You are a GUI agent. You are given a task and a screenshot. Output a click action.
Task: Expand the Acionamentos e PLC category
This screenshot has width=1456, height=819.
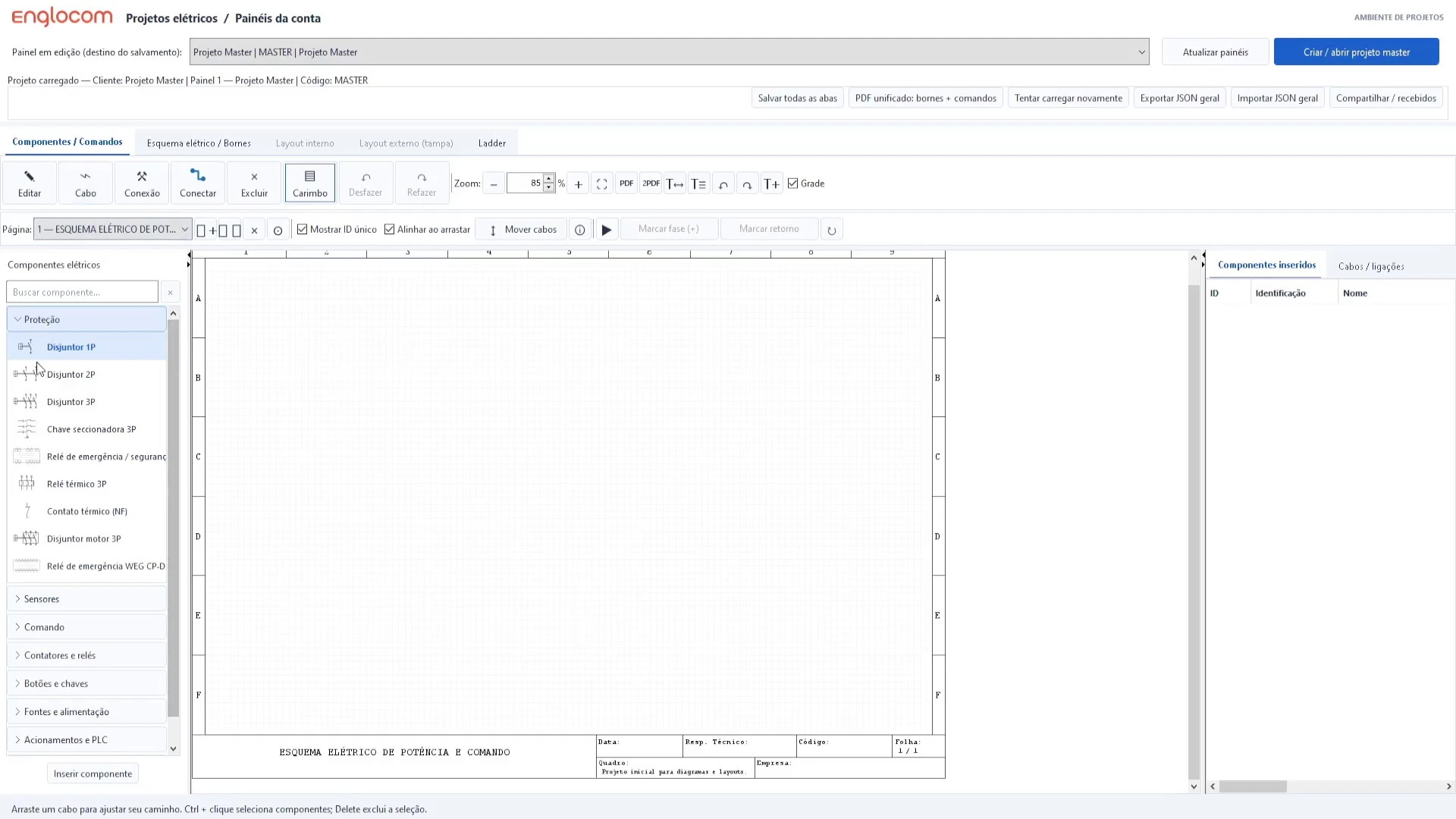86,739
